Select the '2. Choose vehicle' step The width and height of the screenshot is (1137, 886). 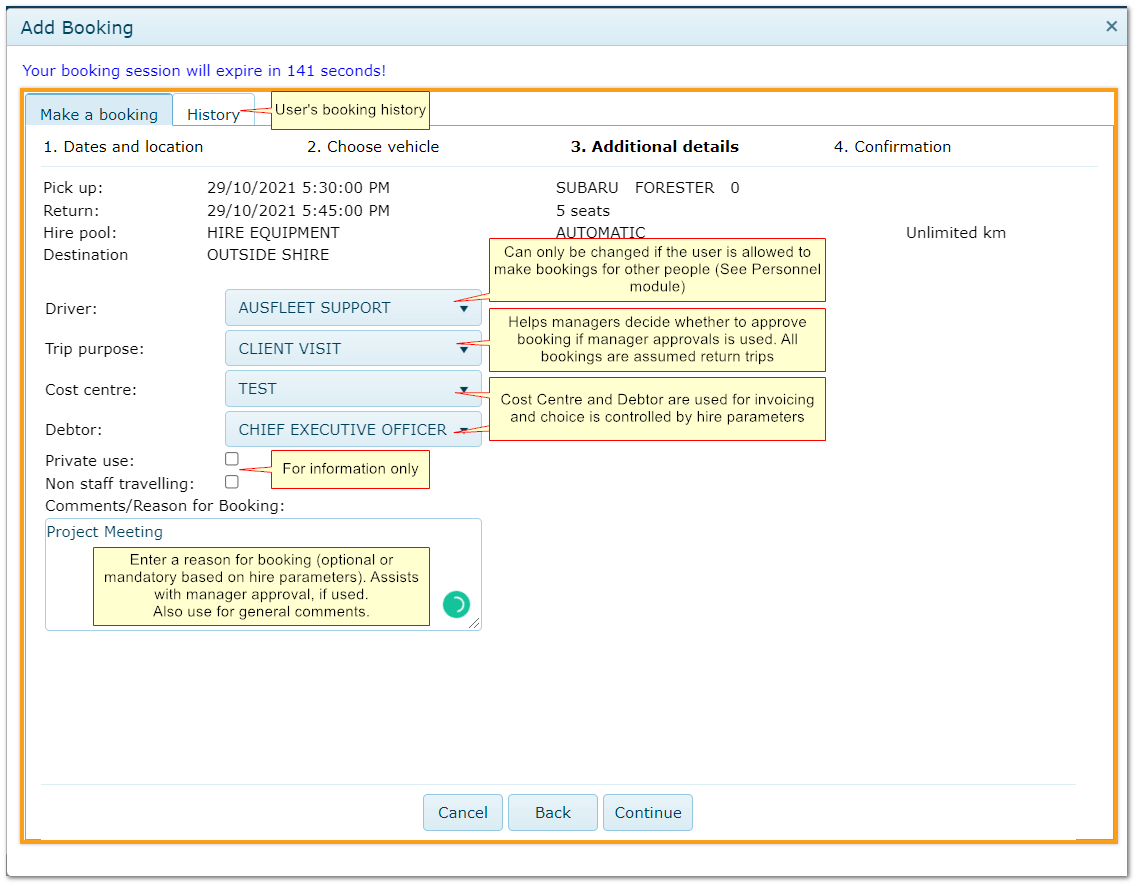click(x=373, y=147)
